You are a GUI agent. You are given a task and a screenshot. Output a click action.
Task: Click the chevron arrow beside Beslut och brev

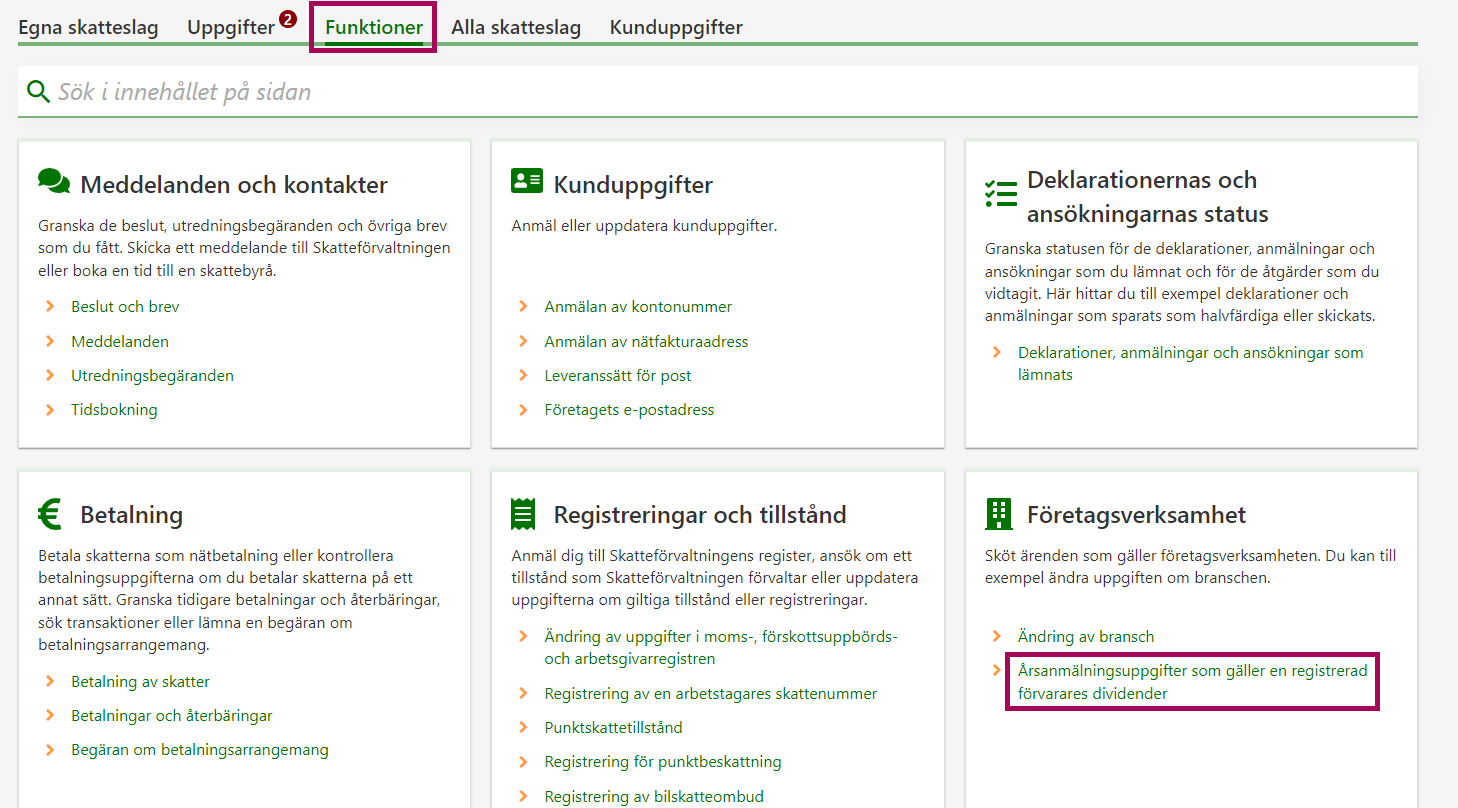click(50, 307)
